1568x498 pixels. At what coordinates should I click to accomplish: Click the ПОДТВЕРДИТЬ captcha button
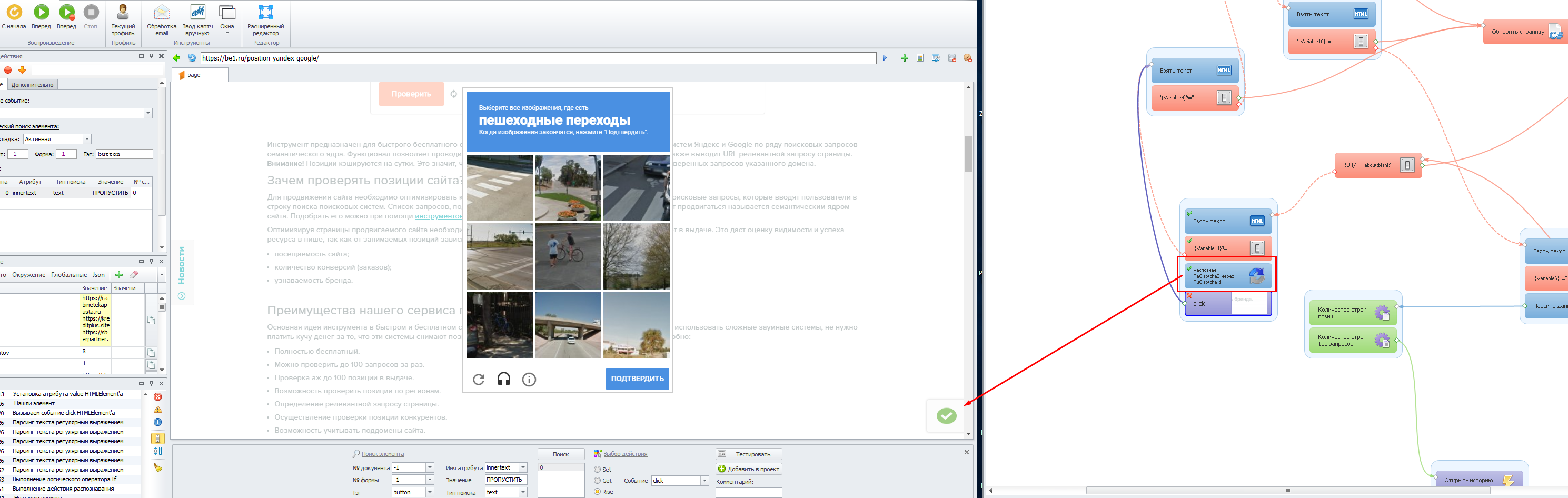(637, 379)
